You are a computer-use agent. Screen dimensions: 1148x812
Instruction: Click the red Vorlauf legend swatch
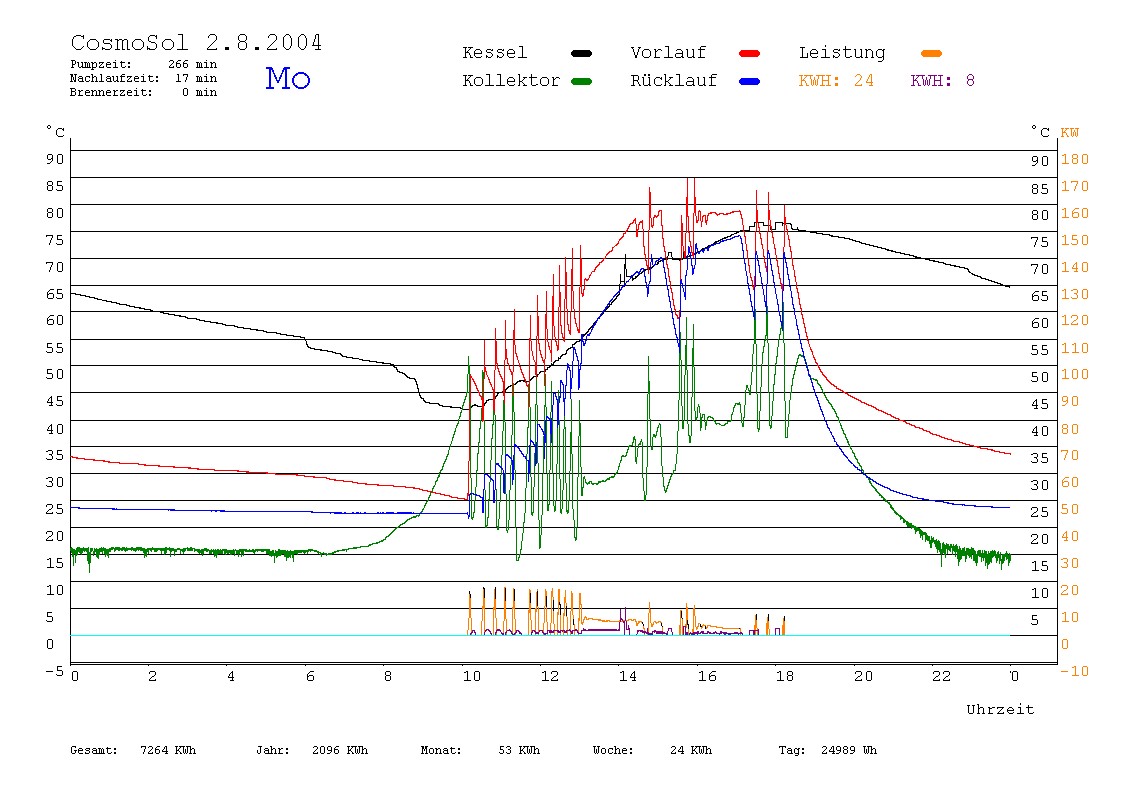point(750,53)
